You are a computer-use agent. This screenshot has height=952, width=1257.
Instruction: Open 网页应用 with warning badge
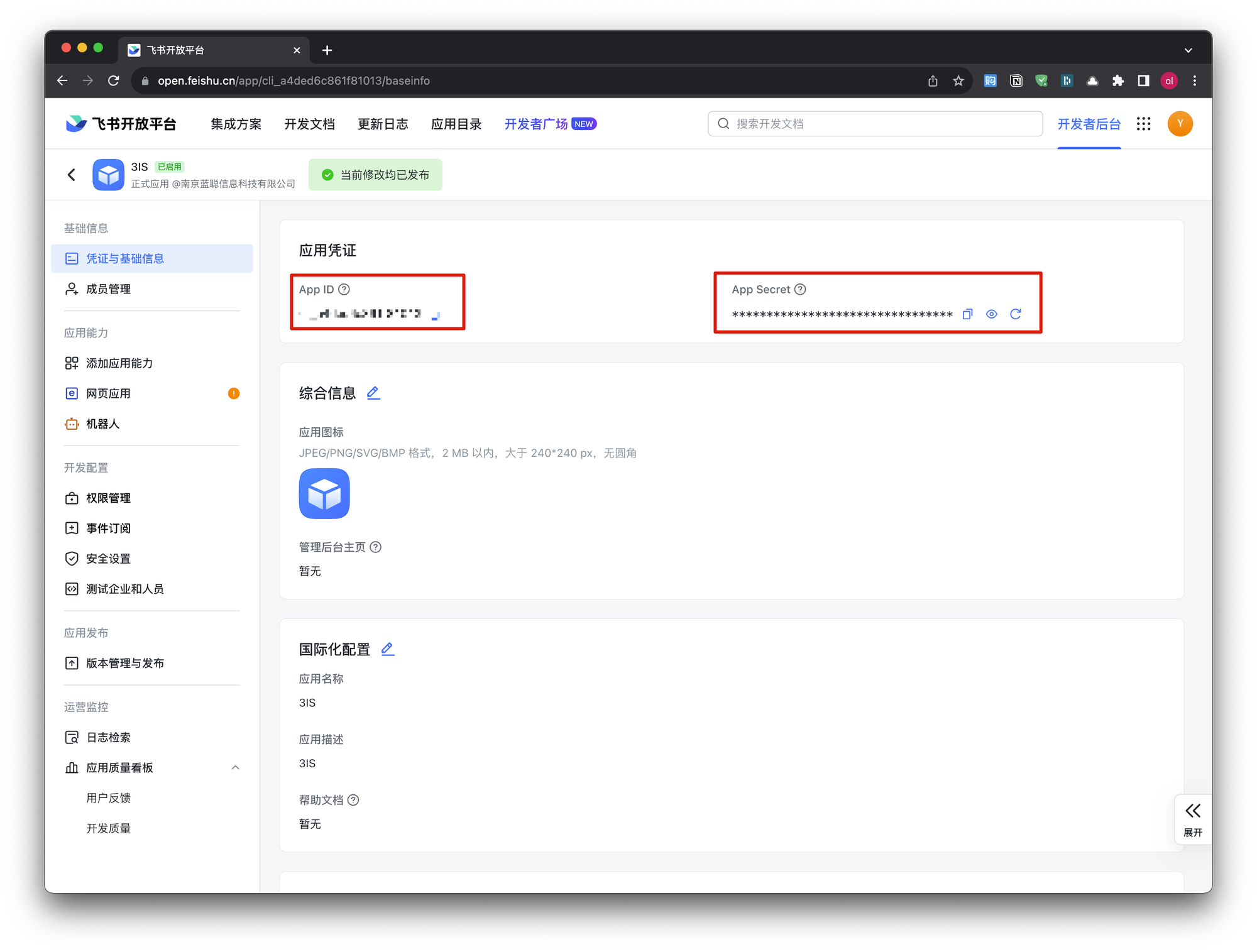tap(108, 393)
